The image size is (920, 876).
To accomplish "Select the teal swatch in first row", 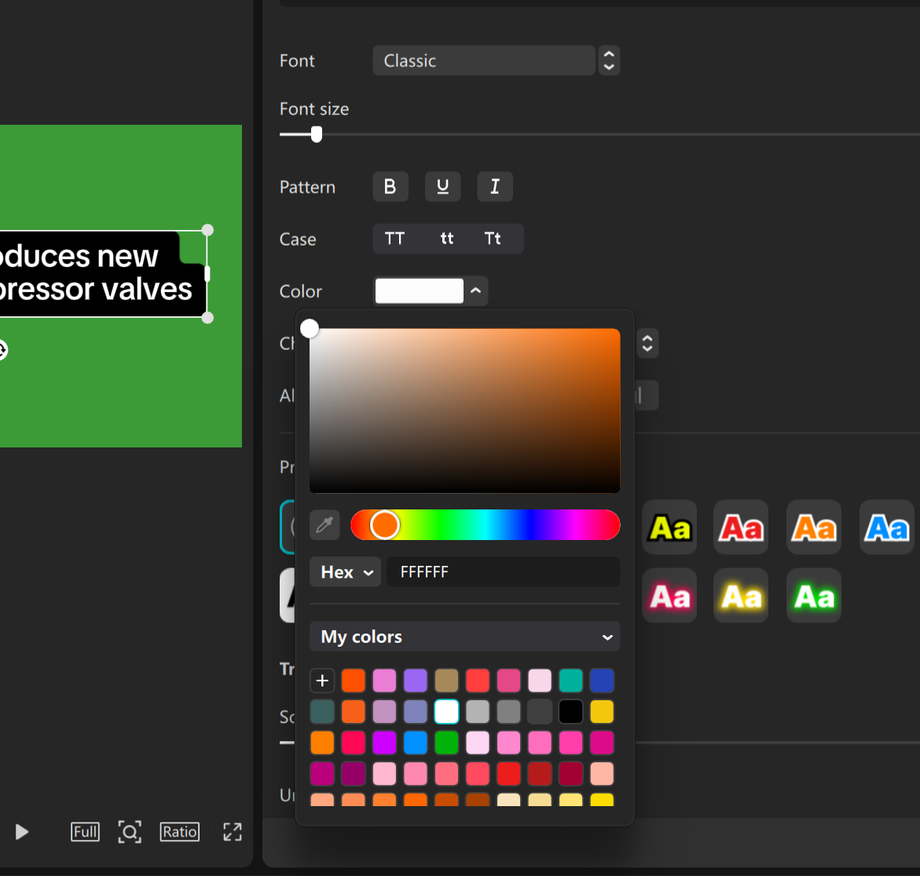I will [571, 680].
